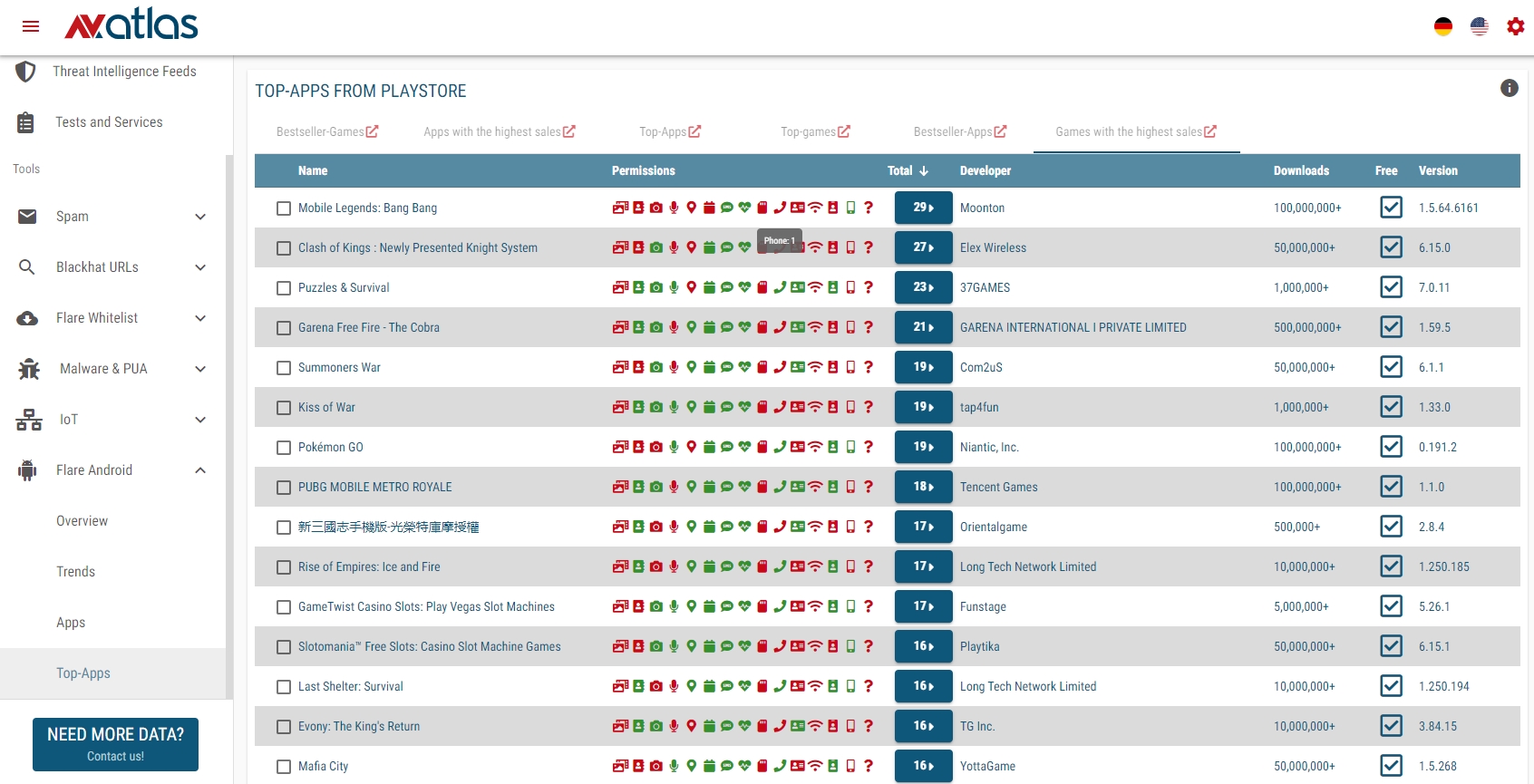Click the info icon beside Top-Apps heading
Screen dimensions: 1534x784
[1510, 88]
